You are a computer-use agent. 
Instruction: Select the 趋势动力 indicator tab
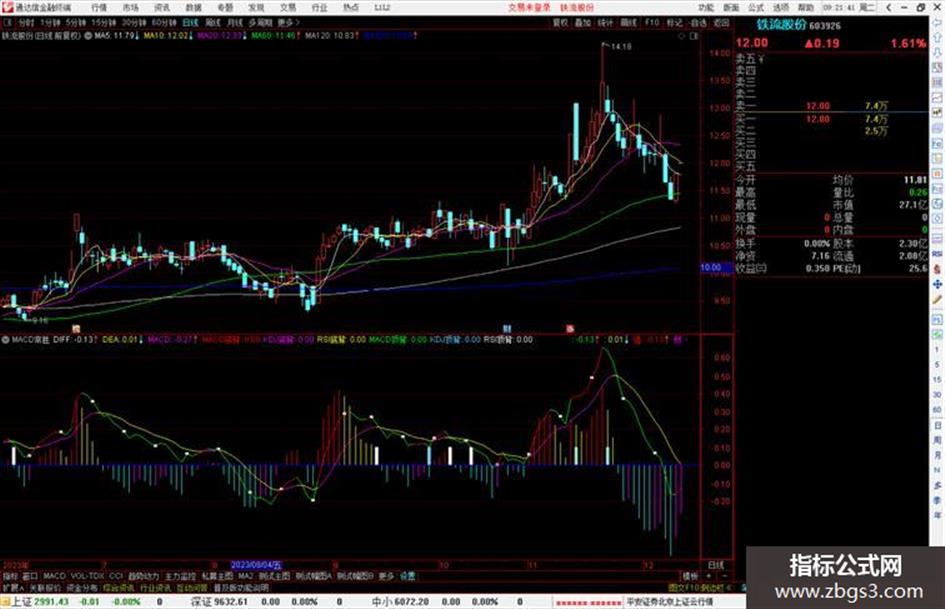[x=143, y=576]
